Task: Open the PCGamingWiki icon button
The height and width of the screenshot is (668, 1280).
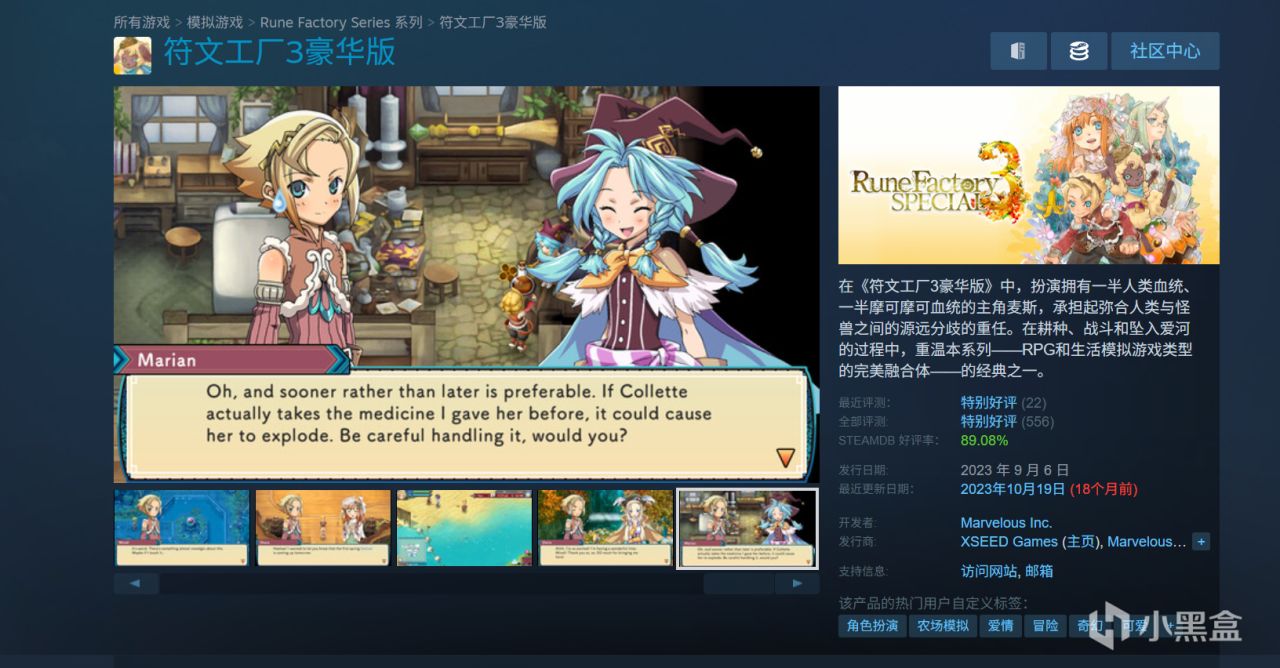Action: pyautogui.click(x=1018, y=51)
